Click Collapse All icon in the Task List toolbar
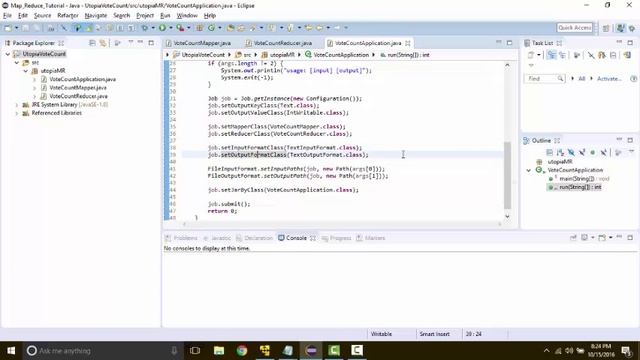This screenshot has height=360, width=640. [613, 55]
